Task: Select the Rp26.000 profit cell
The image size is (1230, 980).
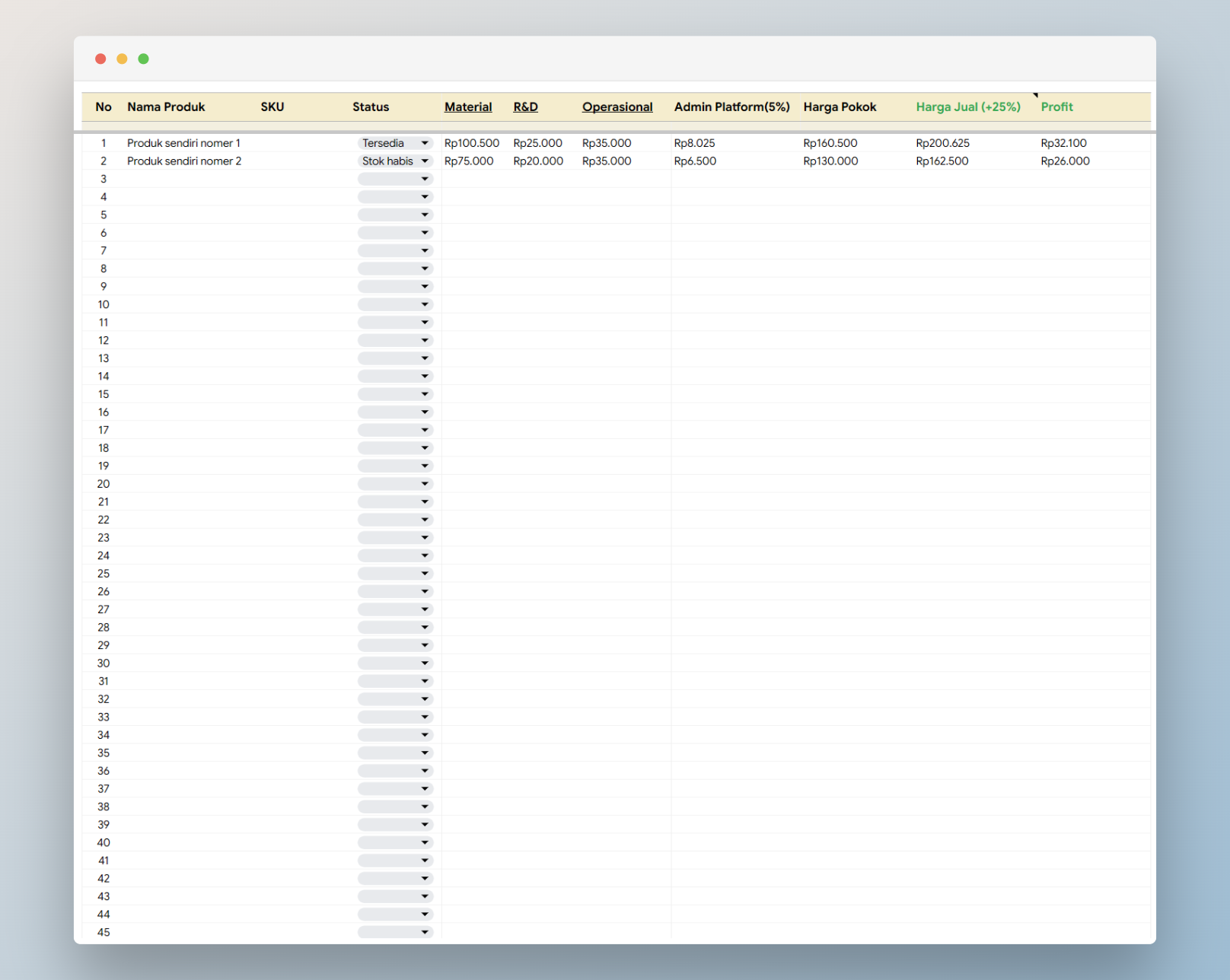Action: pos(1066,161)
